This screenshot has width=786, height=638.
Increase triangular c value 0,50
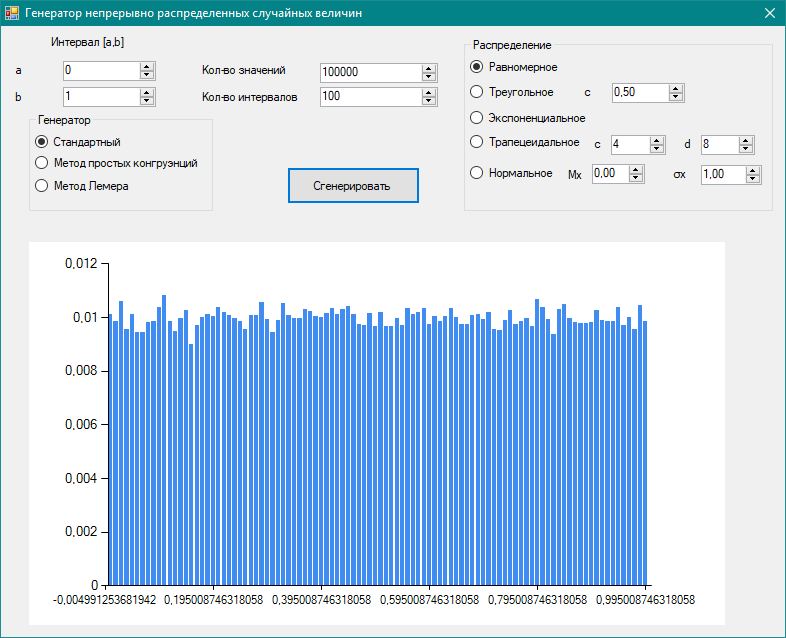pyautogui.click(x=676, y=89)
